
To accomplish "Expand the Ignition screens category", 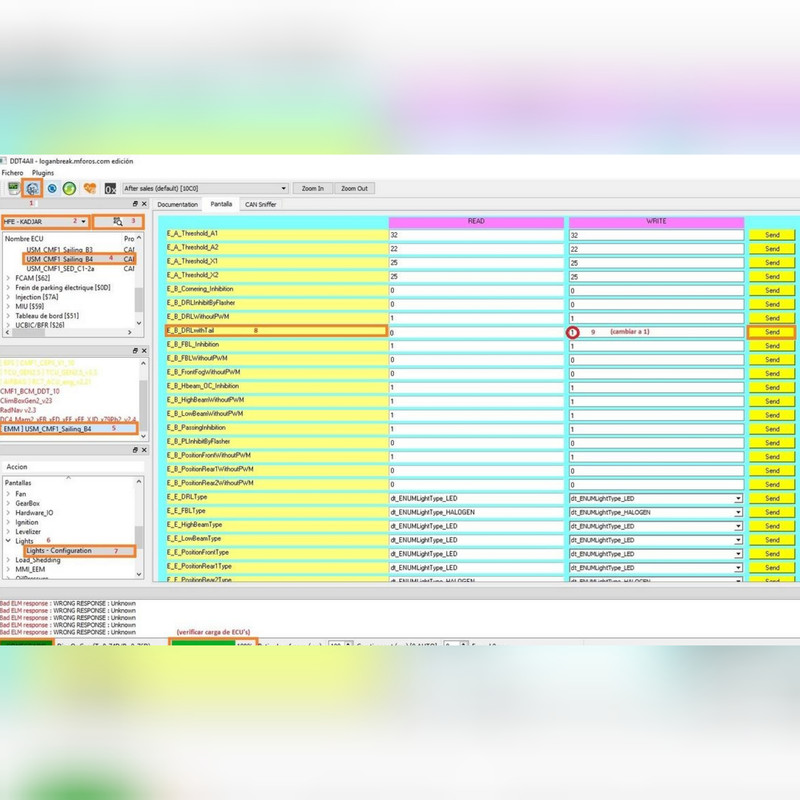I will click(x=8, y=522).
